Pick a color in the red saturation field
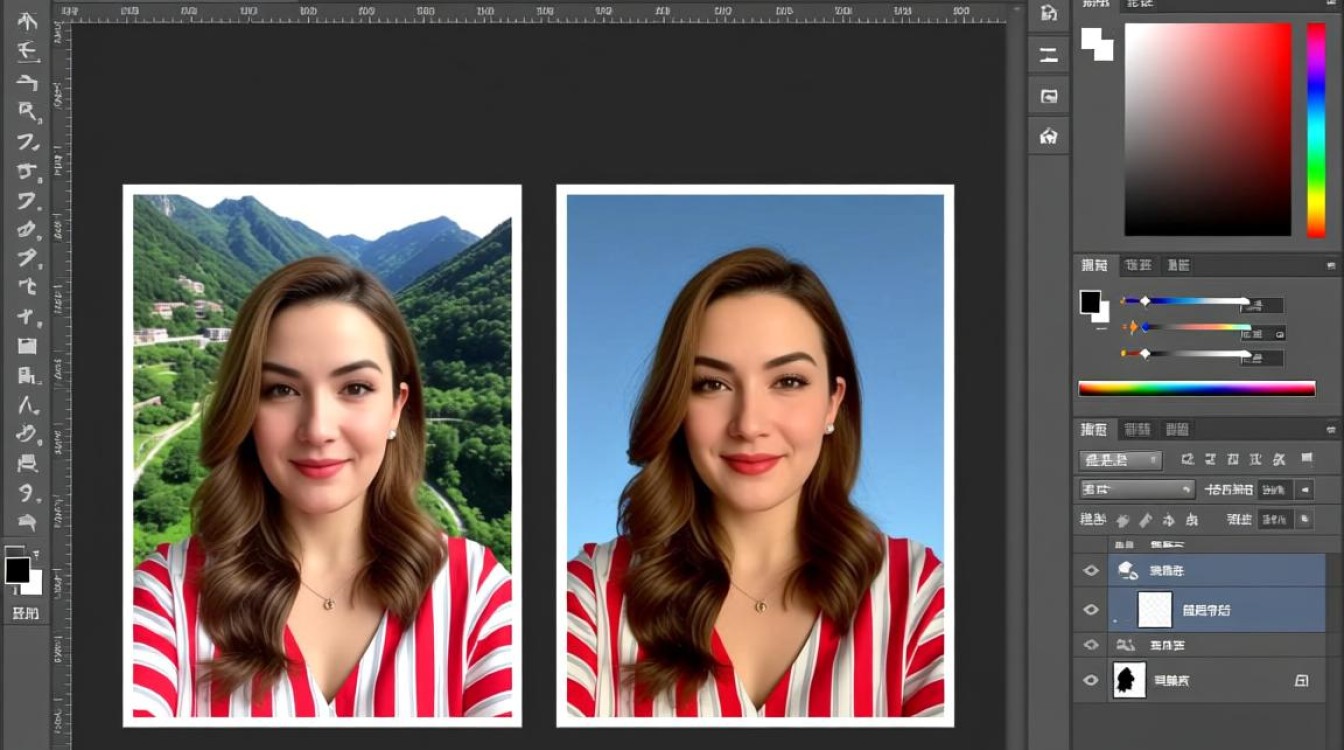 pyautogui.click(x=1208, y=129)
